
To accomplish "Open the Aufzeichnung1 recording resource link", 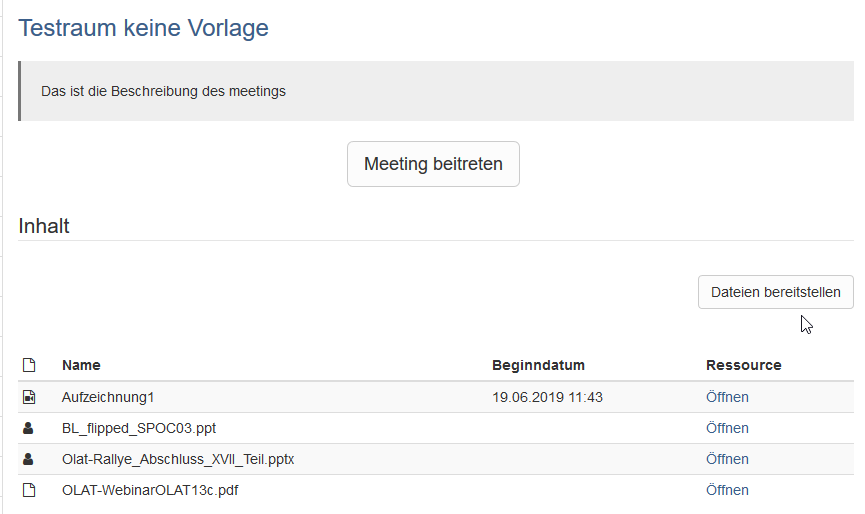I will tap(727, 398).
